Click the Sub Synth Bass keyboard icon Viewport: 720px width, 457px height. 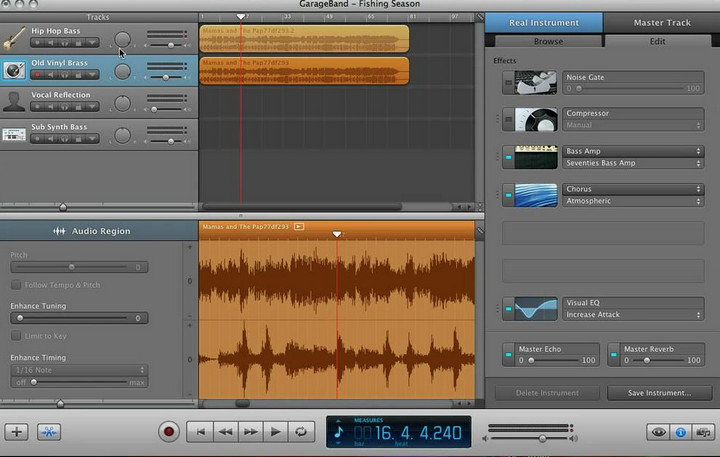[x=14, y=134]
